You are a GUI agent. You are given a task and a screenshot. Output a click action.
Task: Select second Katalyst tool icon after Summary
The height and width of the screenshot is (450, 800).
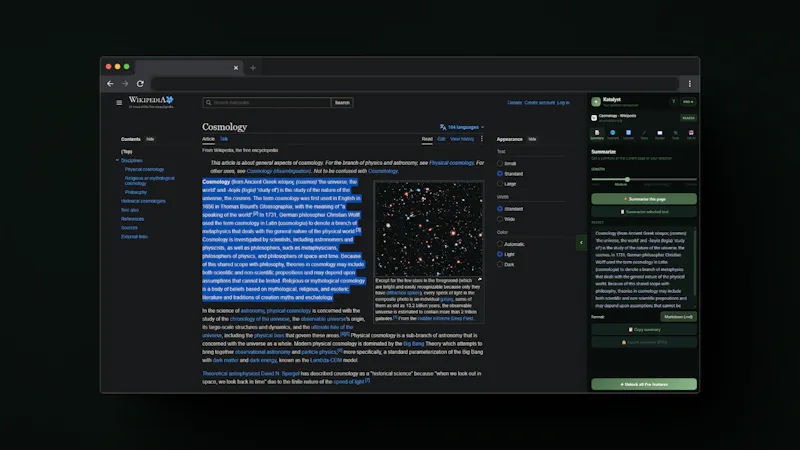[613, 135]
